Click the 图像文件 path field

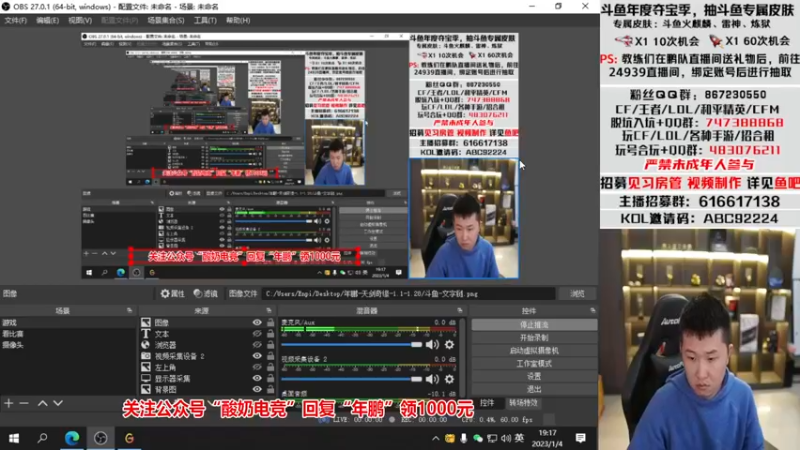[408, 294]
